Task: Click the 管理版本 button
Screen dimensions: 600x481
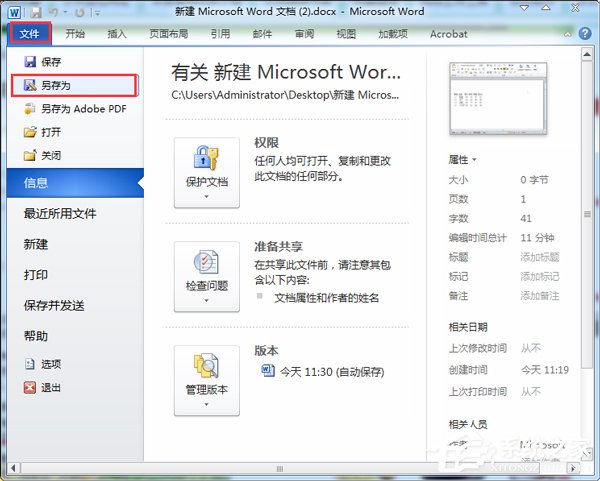Action: tap(207, 380)
